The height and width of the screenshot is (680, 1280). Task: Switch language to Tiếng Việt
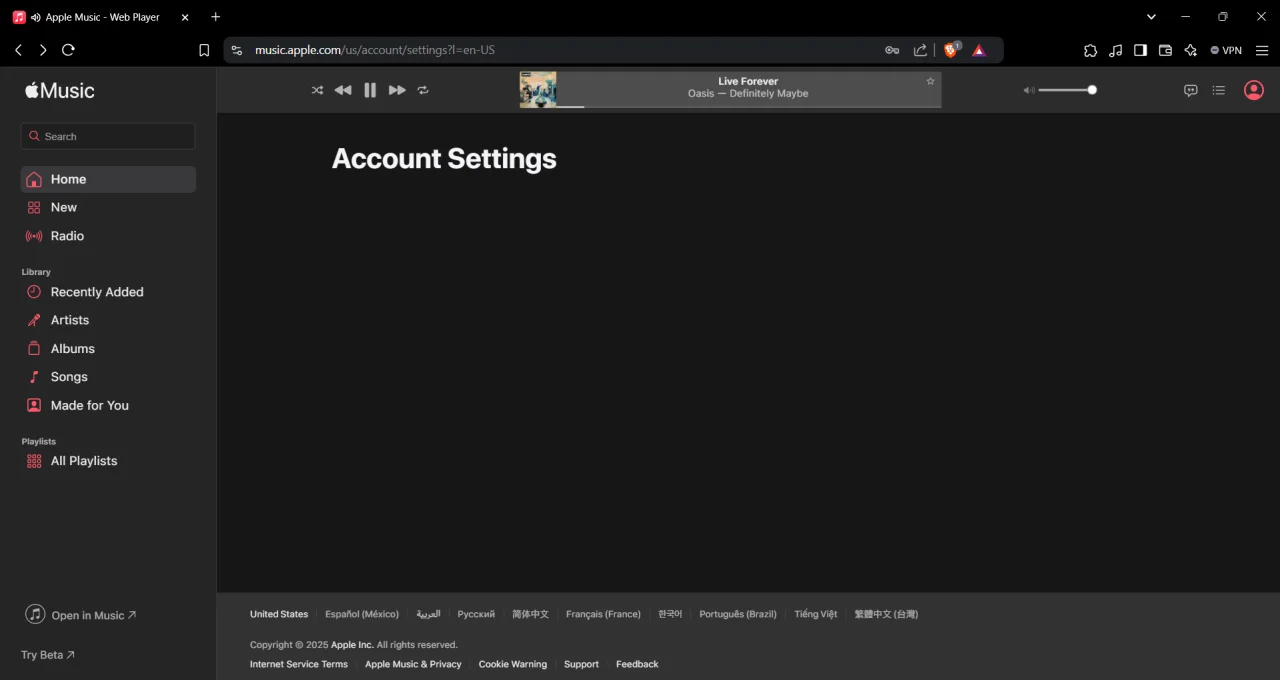(816, 614)
